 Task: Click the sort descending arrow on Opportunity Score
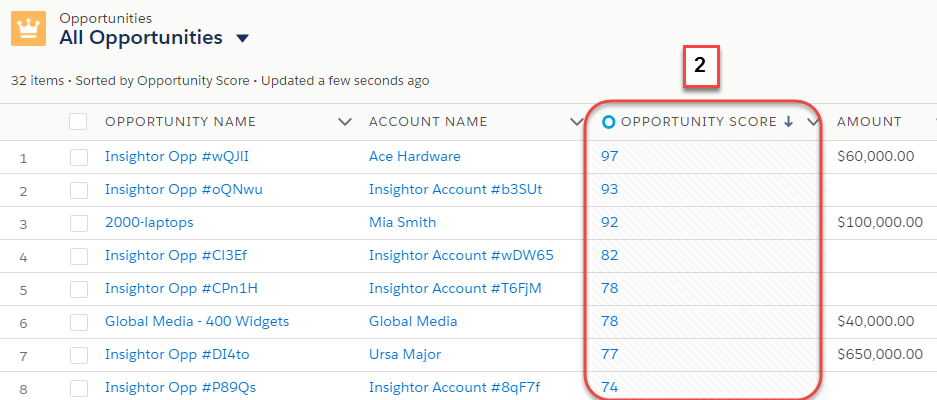click(788, 122)
